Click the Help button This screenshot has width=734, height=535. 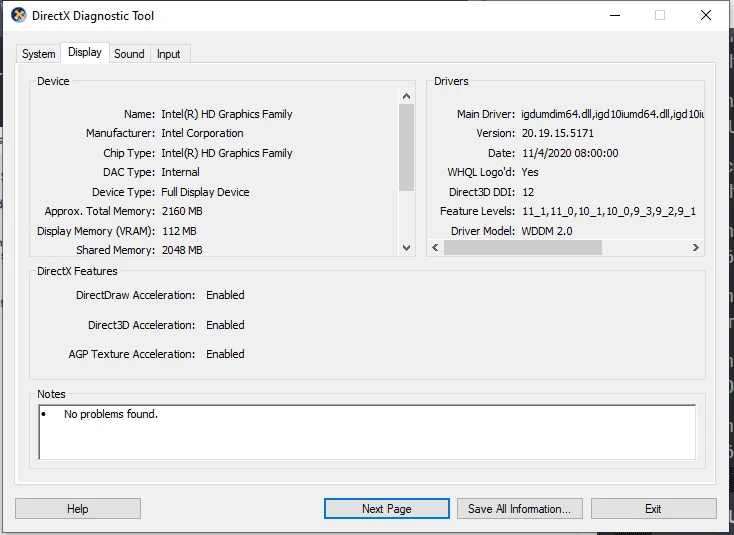coord(78,509)
